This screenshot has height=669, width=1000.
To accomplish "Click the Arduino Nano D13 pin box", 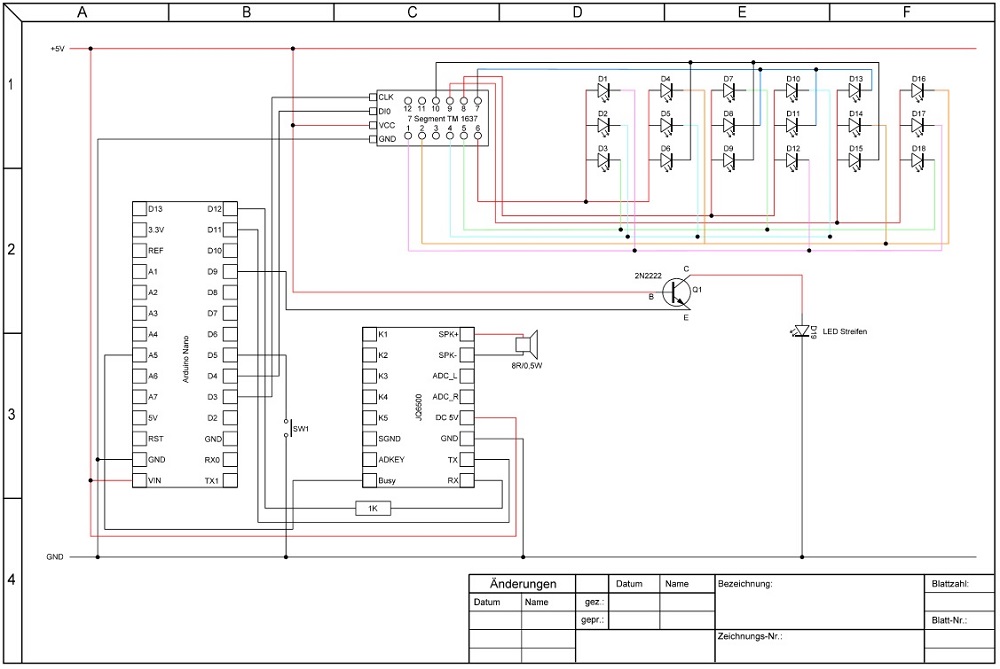I will 139,209.
